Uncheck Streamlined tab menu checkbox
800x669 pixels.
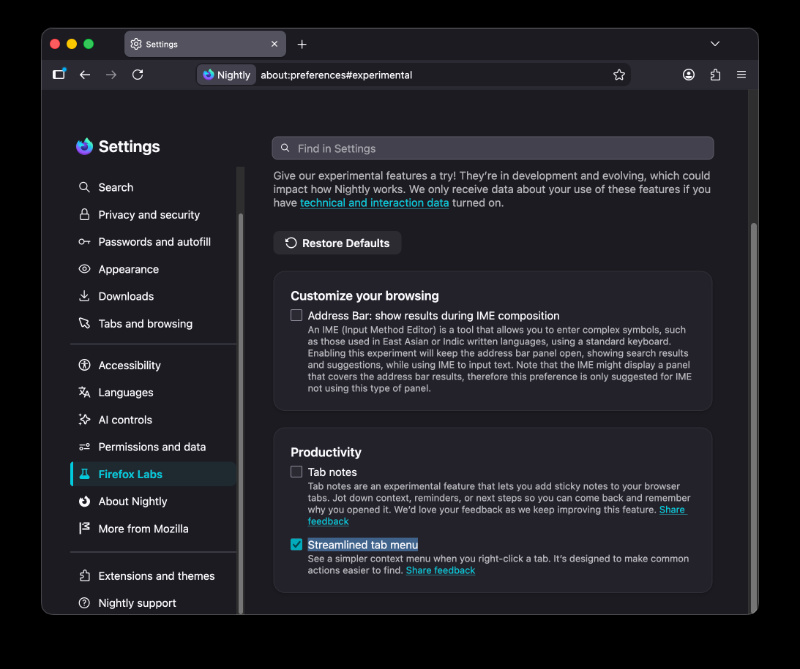coord(296,544)
